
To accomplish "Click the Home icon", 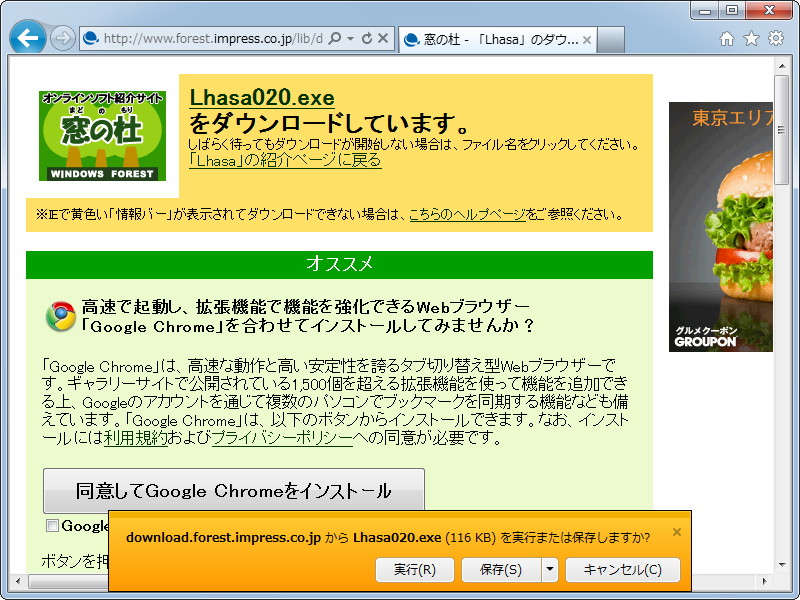I will tap(727, 38).
